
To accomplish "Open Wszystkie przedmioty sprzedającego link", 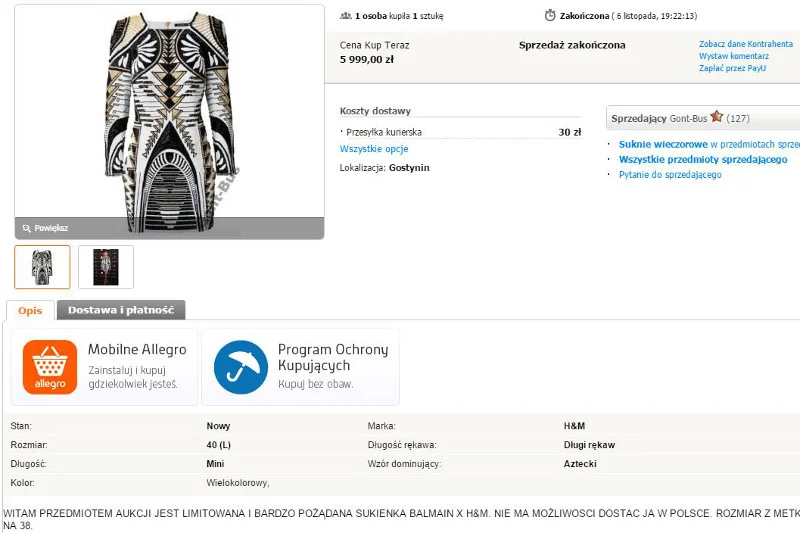I will coord(703,159).
